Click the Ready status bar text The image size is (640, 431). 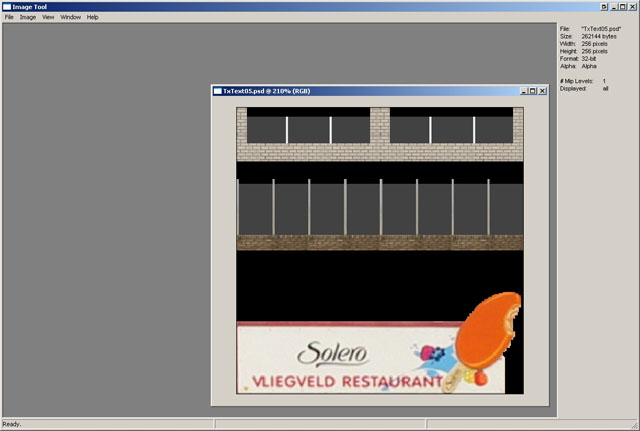[13, 424]
